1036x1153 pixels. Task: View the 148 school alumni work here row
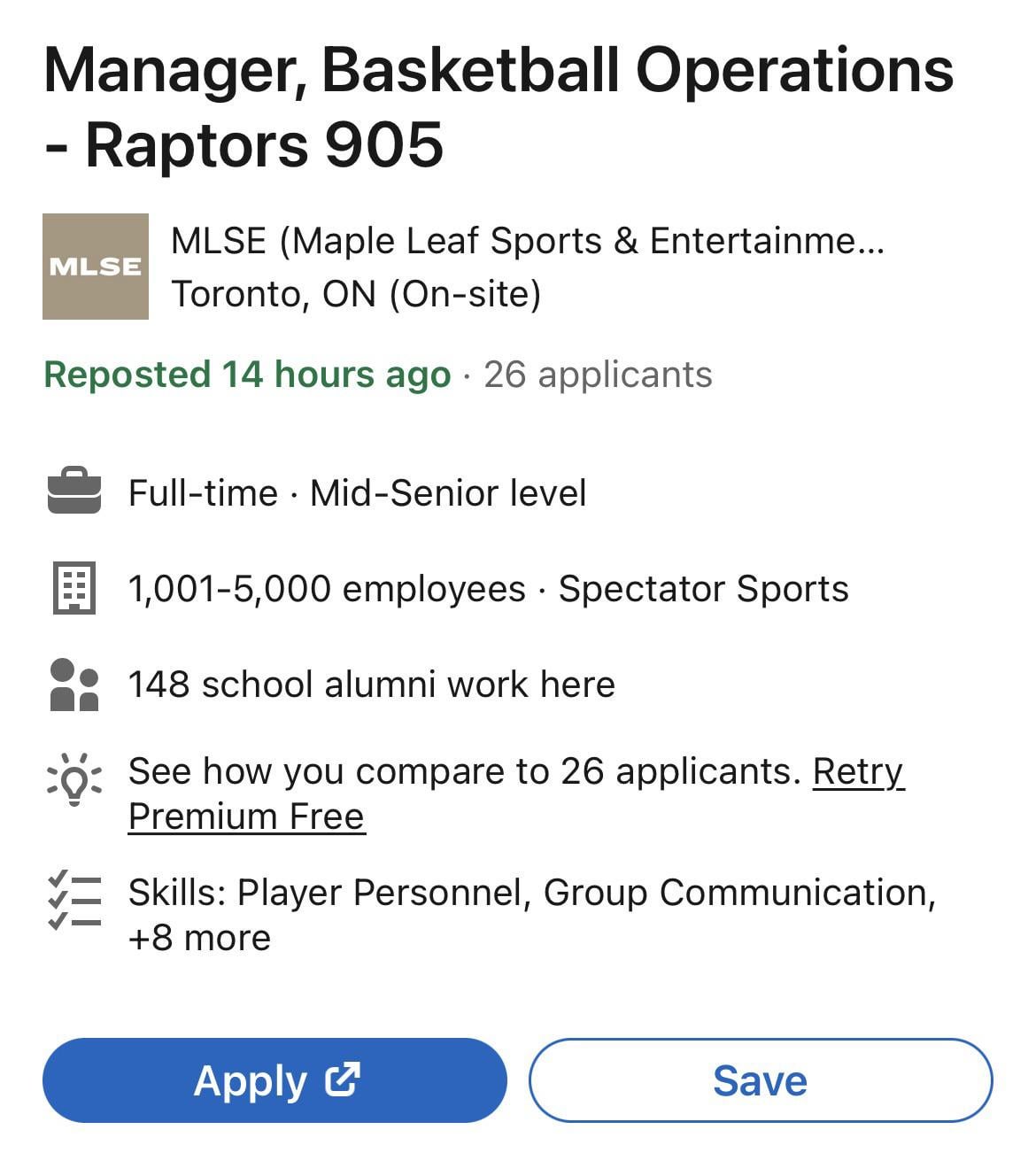[371, 685]
